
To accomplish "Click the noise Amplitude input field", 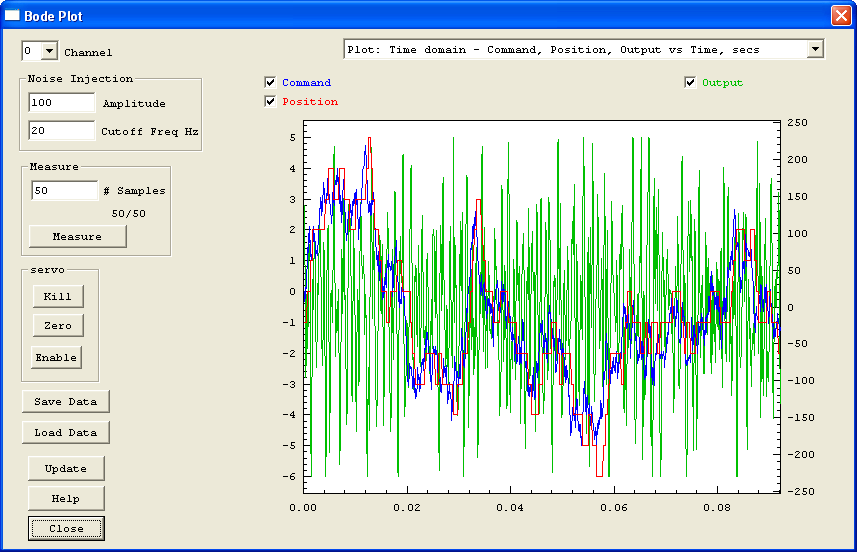I will pos(61,103).
